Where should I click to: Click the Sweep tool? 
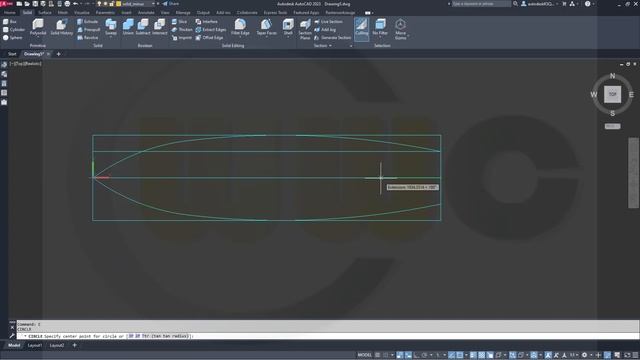[x=111, y=26]
